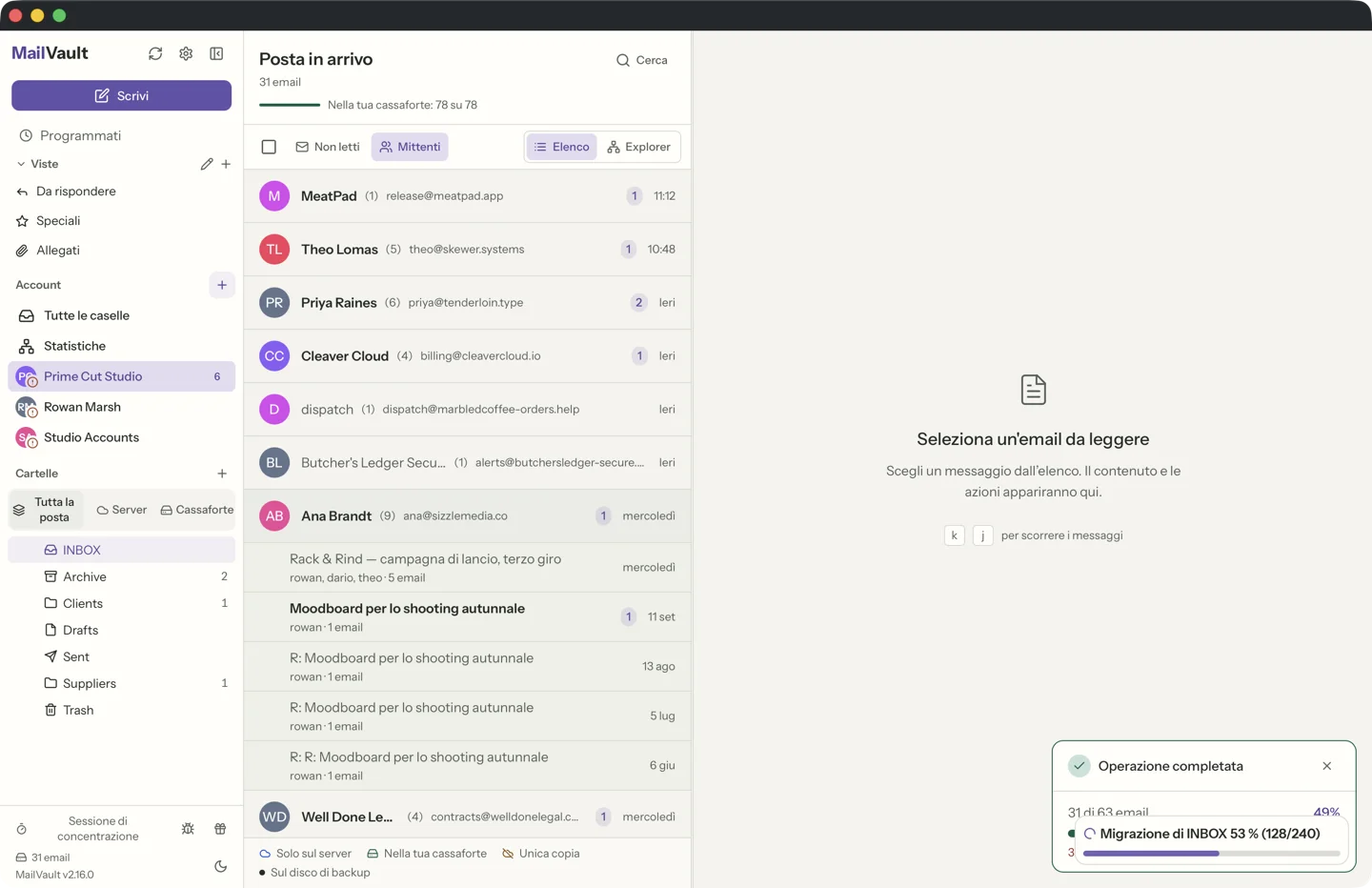Open the Trash folder
The height and width of the screenshot is (888, 1372).
click(121, 710)
